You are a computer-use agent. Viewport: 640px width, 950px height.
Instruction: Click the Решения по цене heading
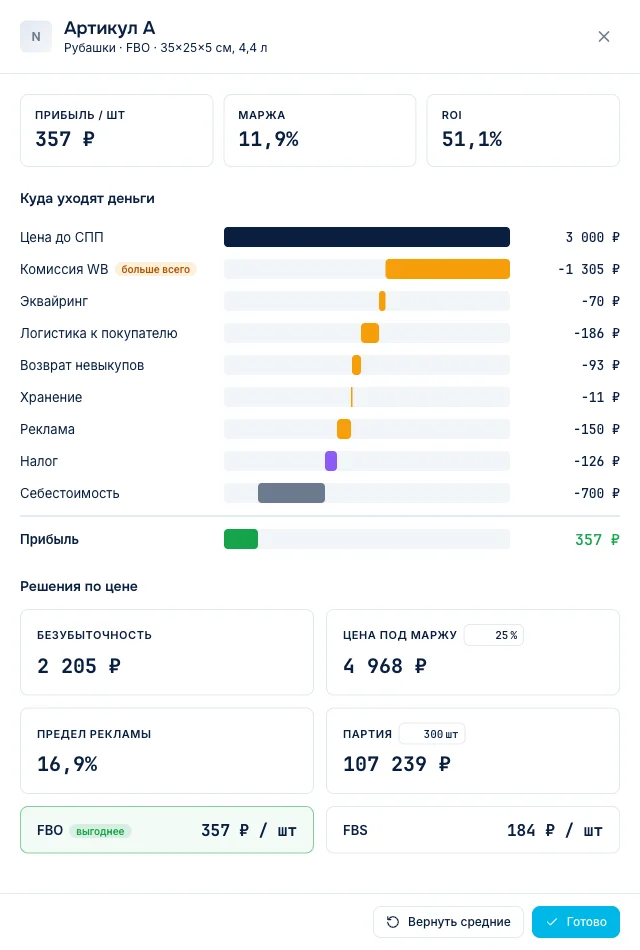point(79,586)
